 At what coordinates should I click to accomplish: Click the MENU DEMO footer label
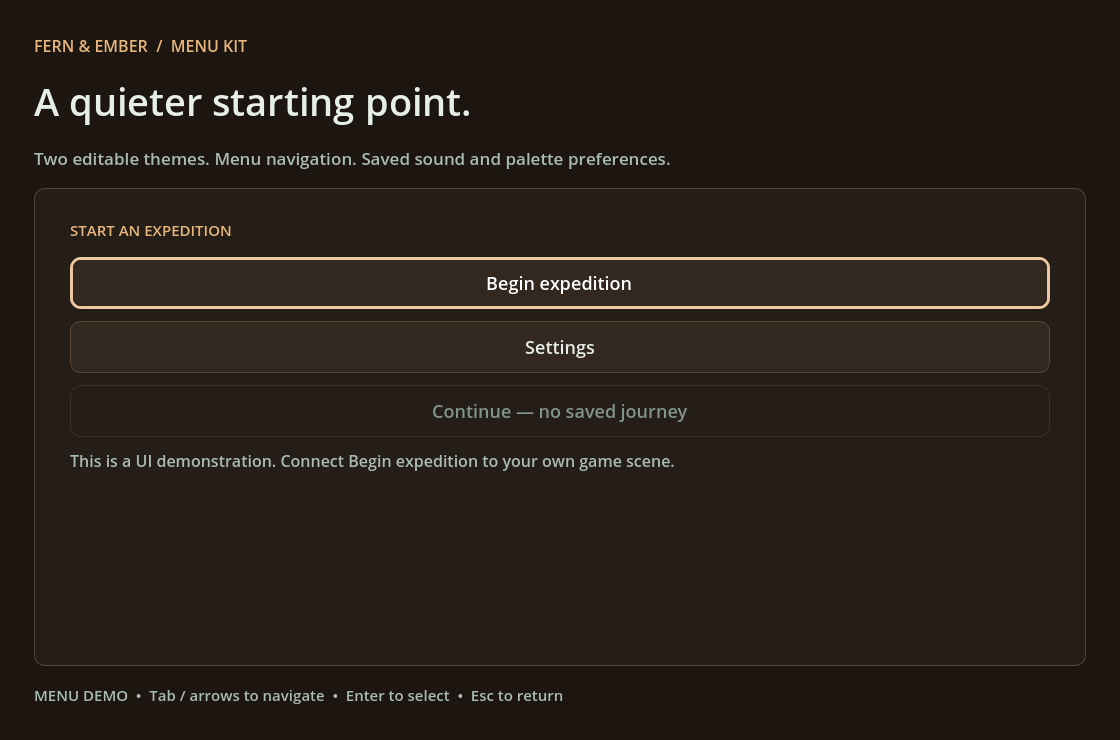tap(81, 696)
